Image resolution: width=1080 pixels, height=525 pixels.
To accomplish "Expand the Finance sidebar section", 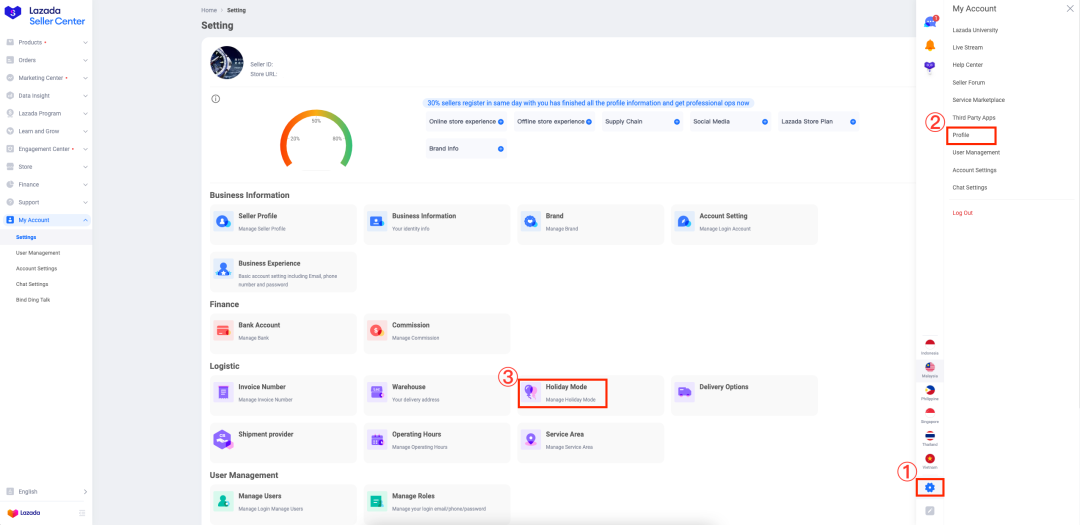I will coord(46,184).
